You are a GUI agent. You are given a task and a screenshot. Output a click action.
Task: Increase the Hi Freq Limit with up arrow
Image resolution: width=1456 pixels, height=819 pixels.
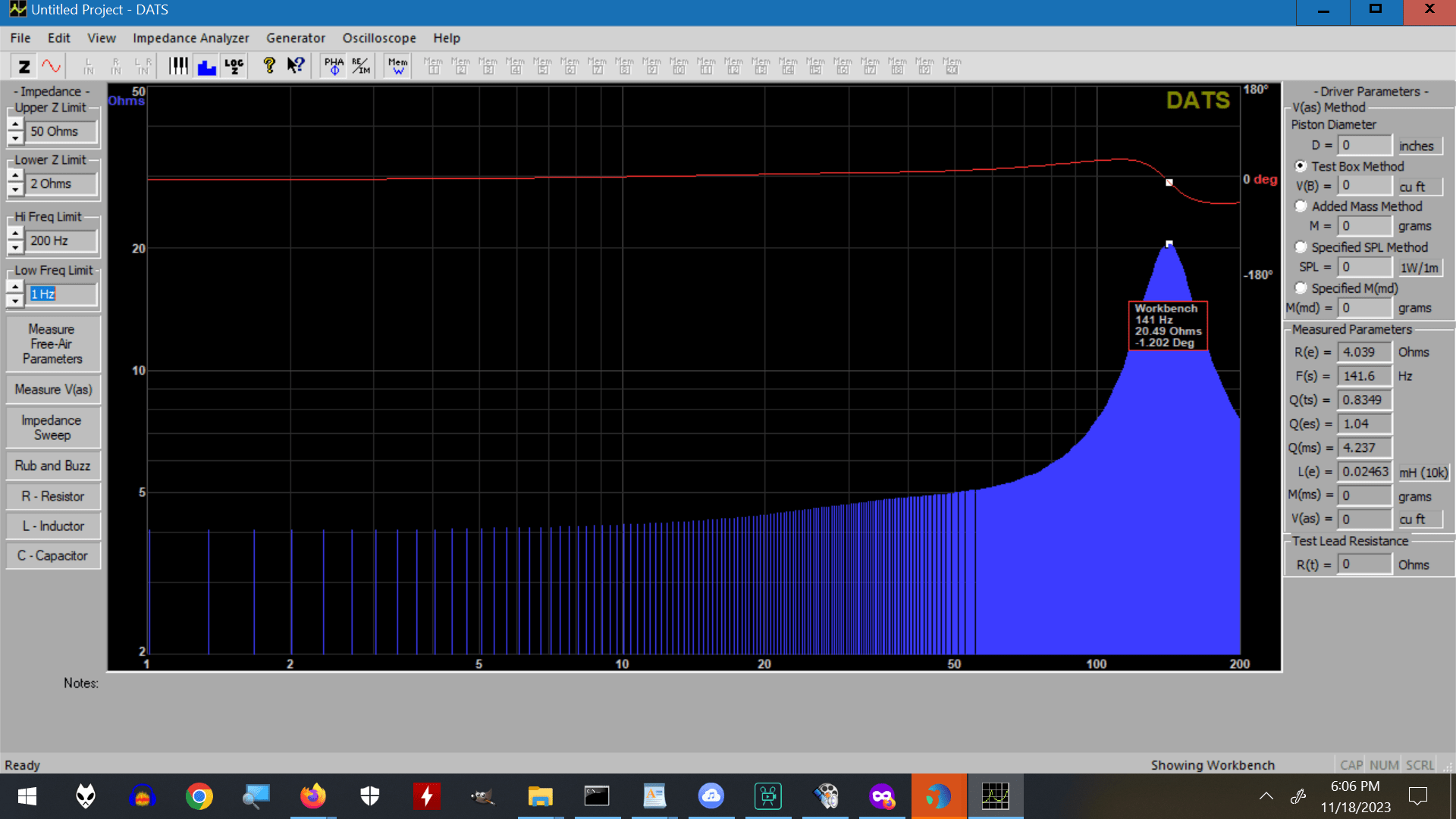pos(15,234)
